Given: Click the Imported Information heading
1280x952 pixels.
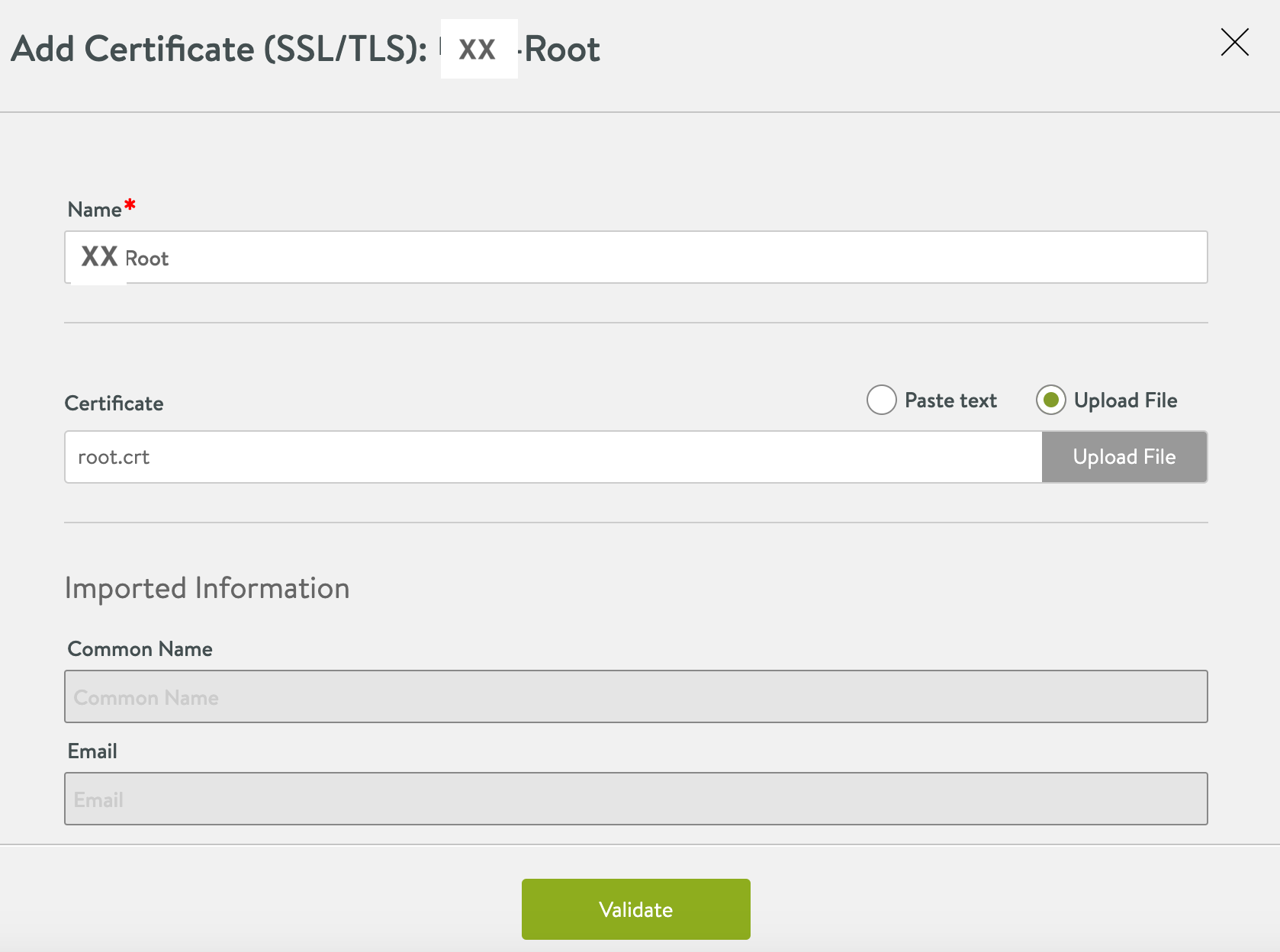Looking at the screenshot, I should 207,588.
